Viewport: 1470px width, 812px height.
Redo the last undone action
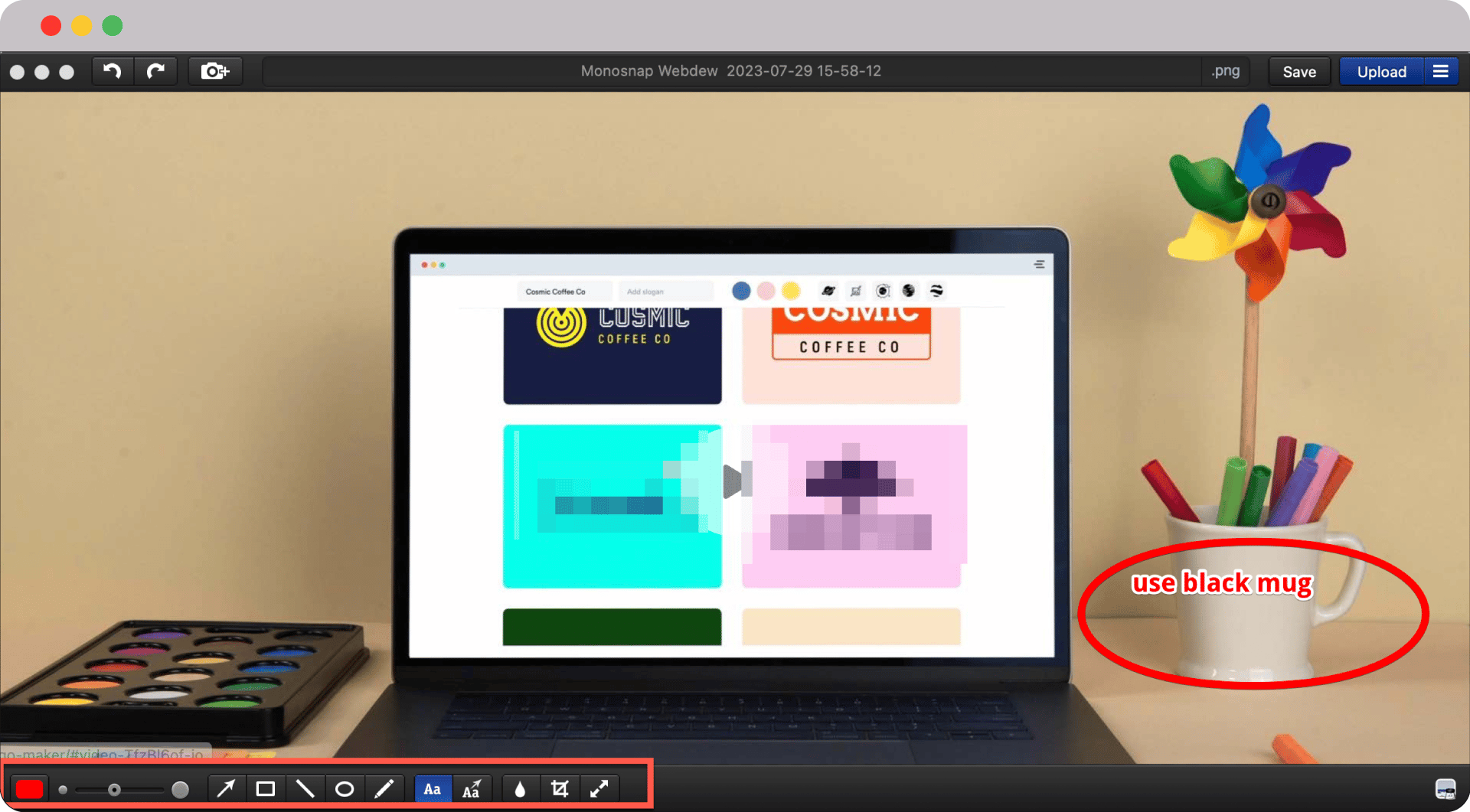click(155, 71)
